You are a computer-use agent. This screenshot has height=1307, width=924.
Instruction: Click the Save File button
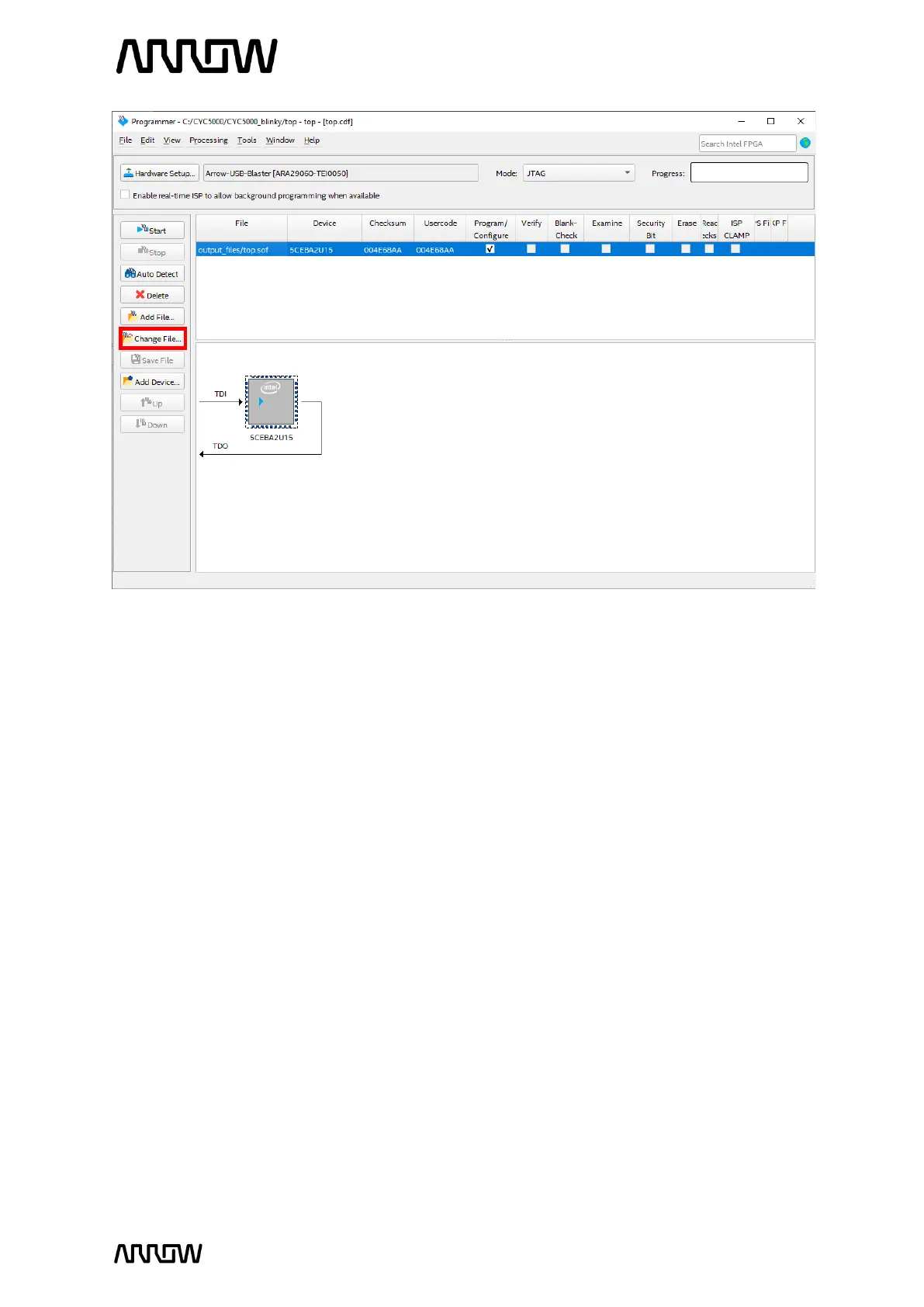(152, 360)
